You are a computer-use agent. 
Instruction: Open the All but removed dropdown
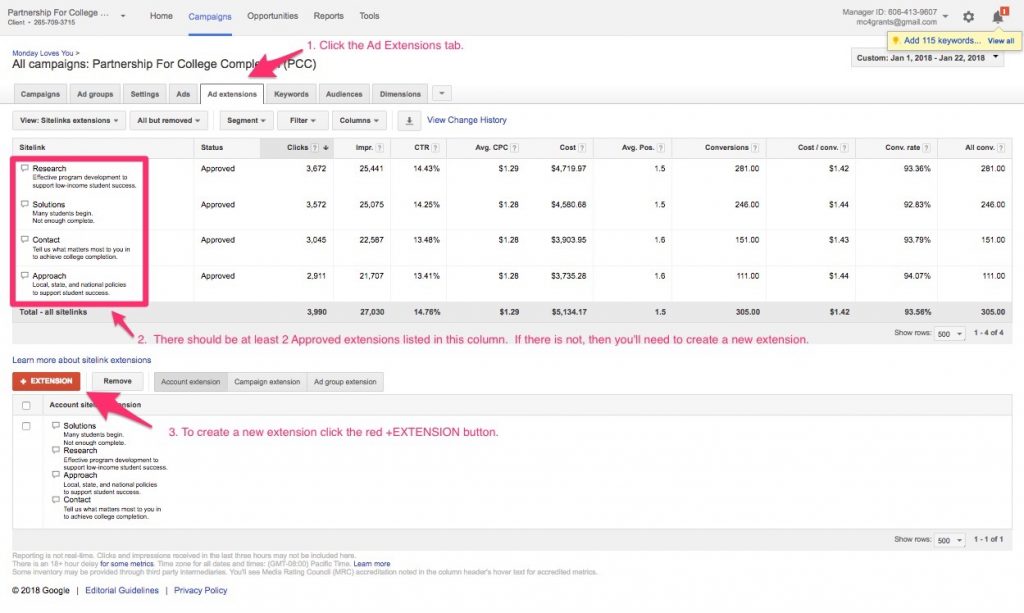coord(168,121)
